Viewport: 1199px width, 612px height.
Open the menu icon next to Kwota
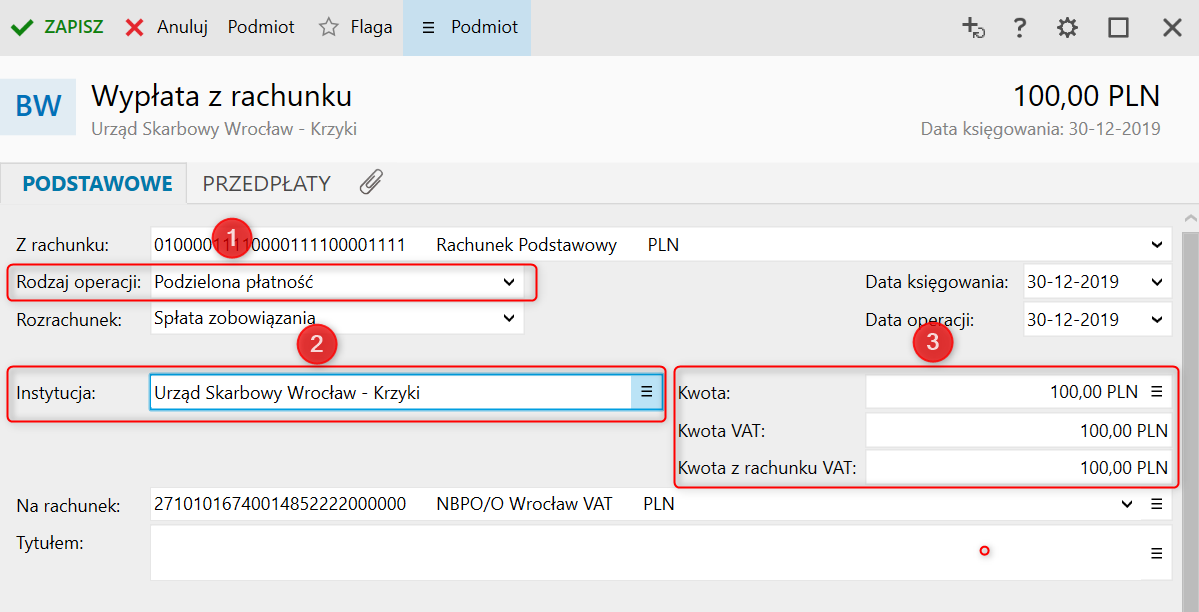pos(1157,392)
